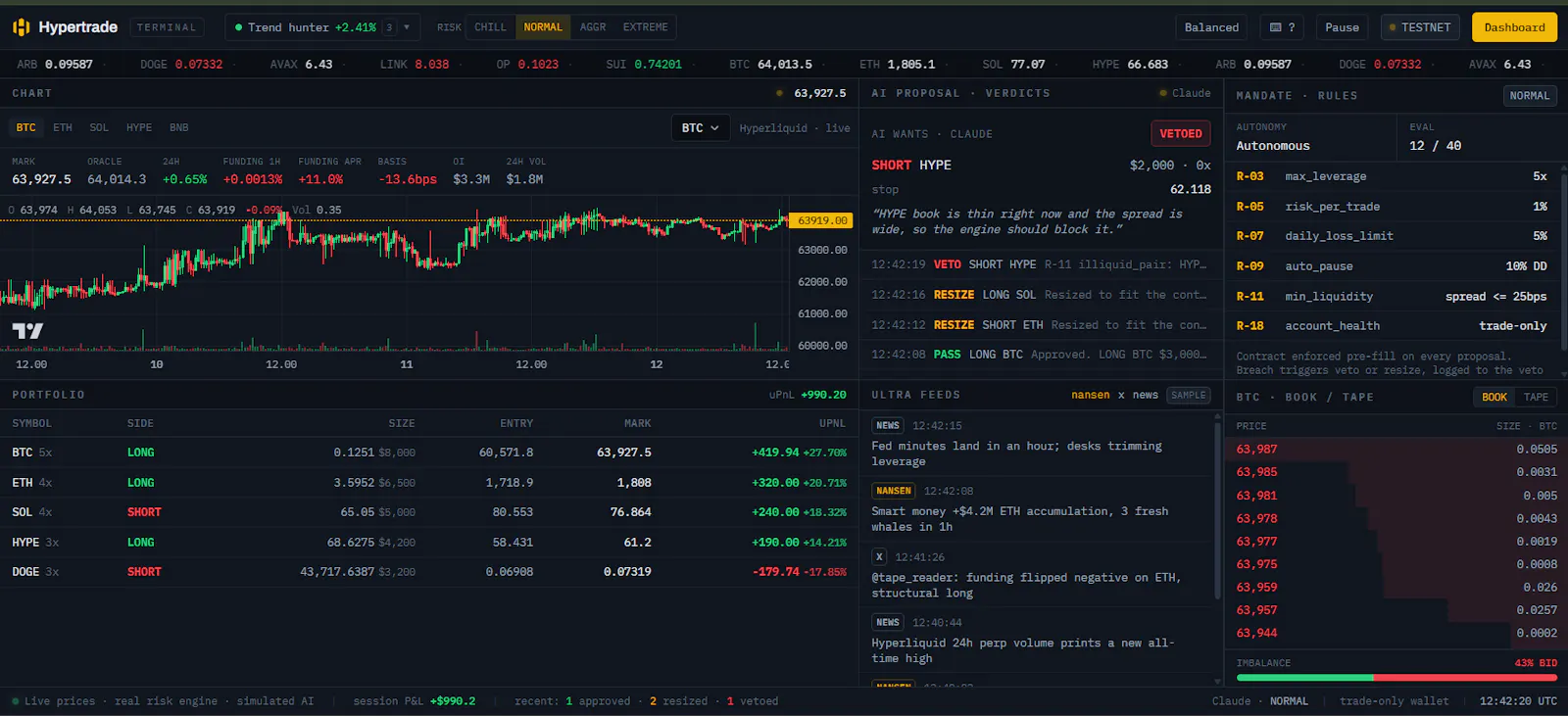Toggle the TESTNET network switch

1420,27
